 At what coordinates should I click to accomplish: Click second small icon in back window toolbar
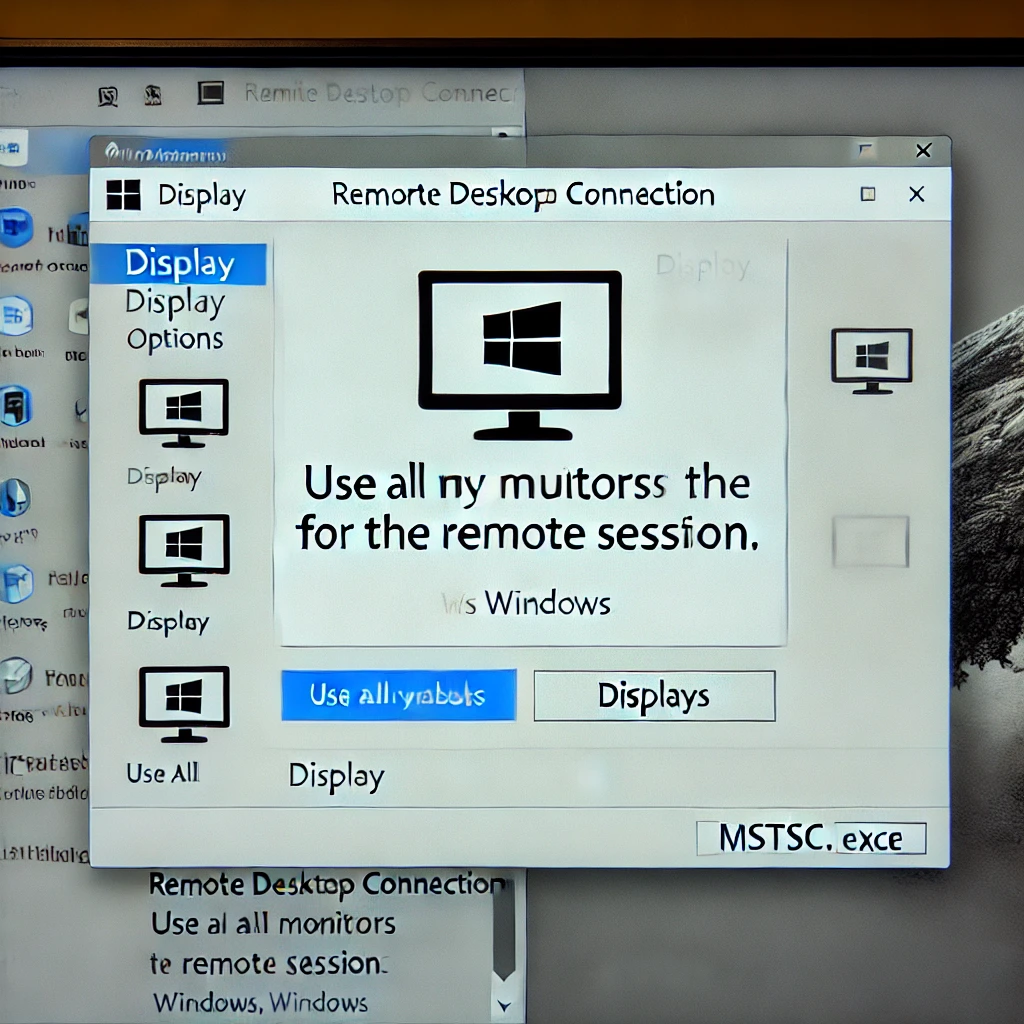(x=153, y=95)
